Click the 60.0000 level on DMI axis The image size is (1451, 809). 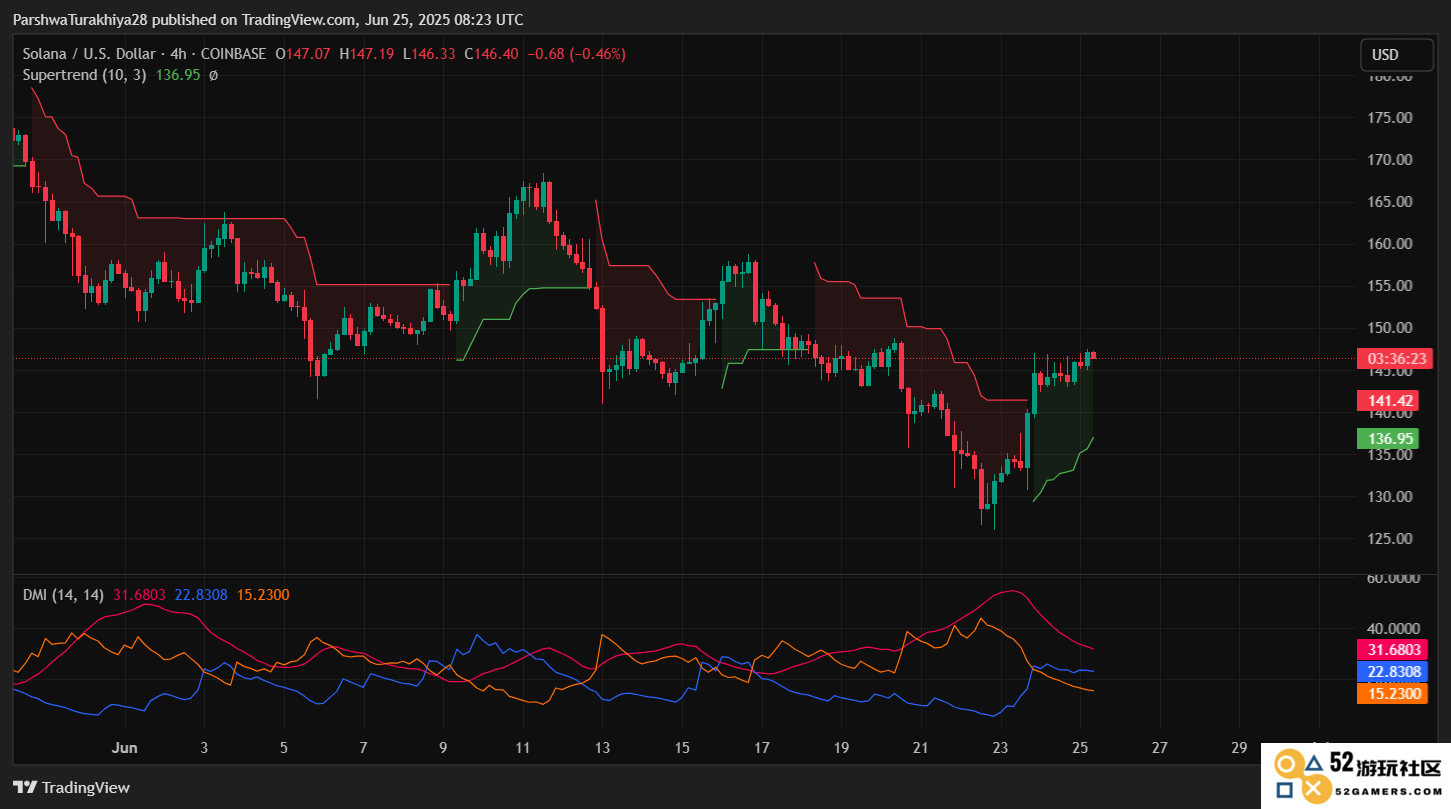[1393, 578]
